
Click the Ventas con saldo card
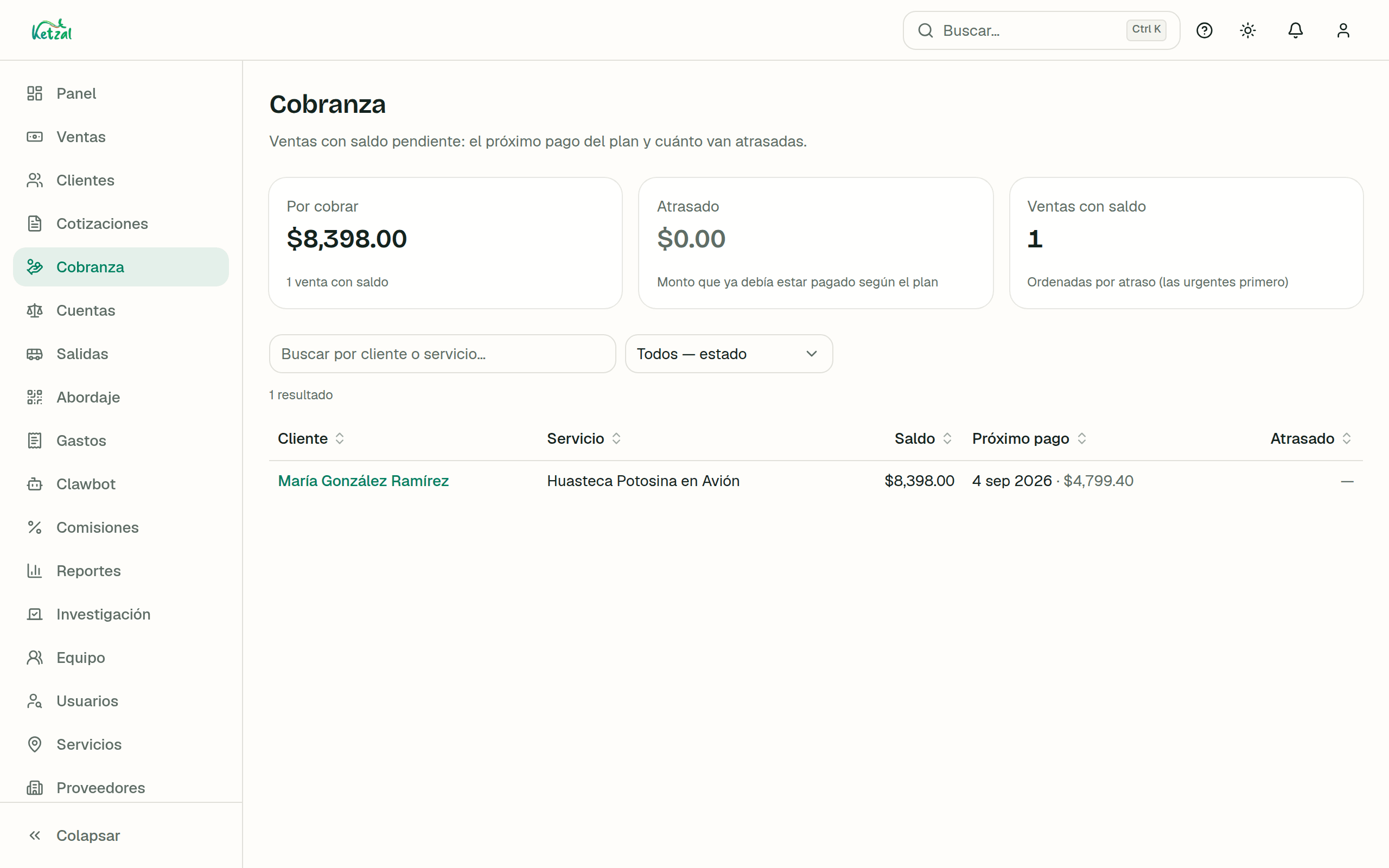[x=1187, y=243]
